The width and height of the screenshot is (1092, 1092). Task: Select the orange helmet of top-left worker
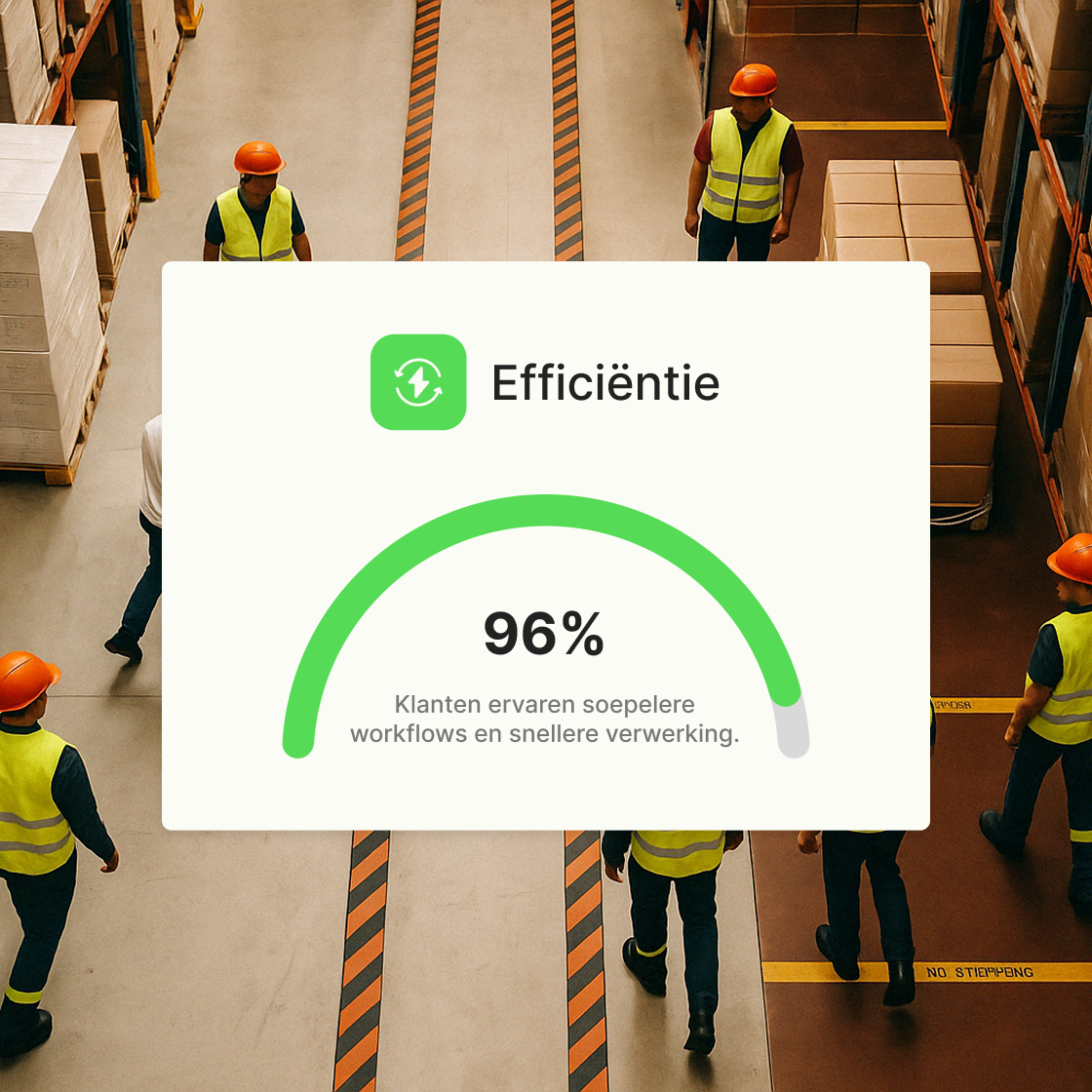point(259,158)
